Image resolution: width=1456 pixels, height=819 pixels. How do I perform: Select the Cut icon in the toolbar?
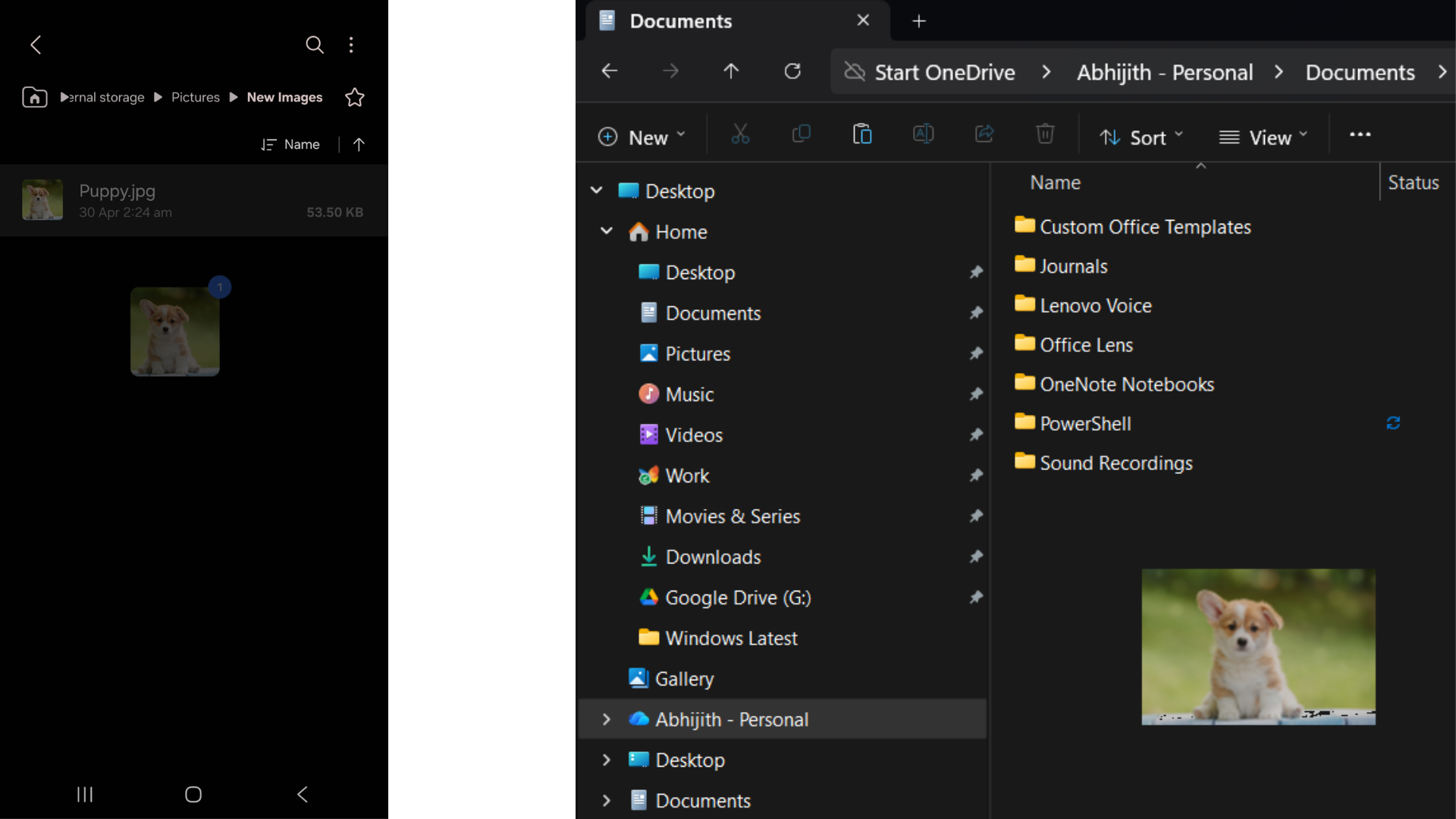[x=740, y=134]
